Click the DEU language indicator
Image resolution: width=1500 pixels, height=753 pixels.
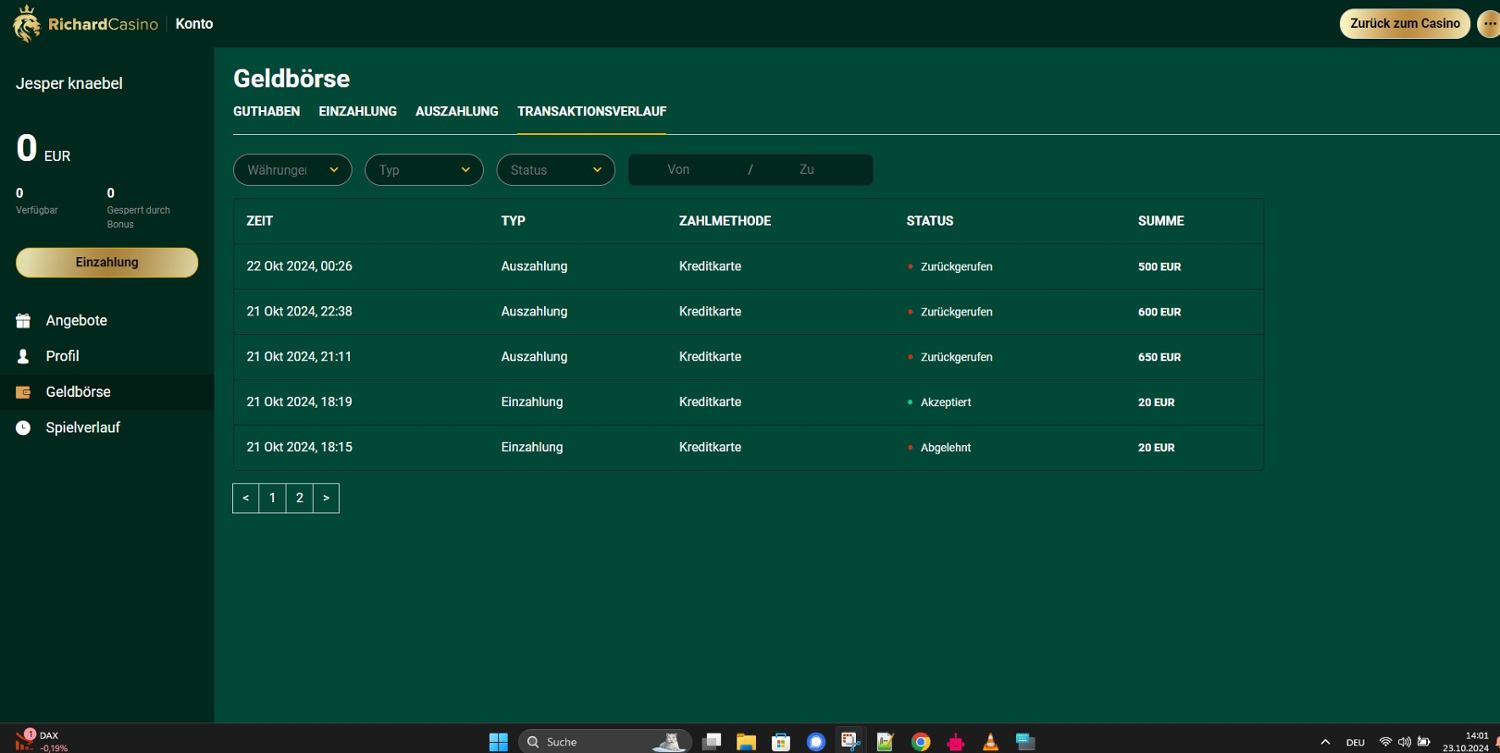[1355, 742]
